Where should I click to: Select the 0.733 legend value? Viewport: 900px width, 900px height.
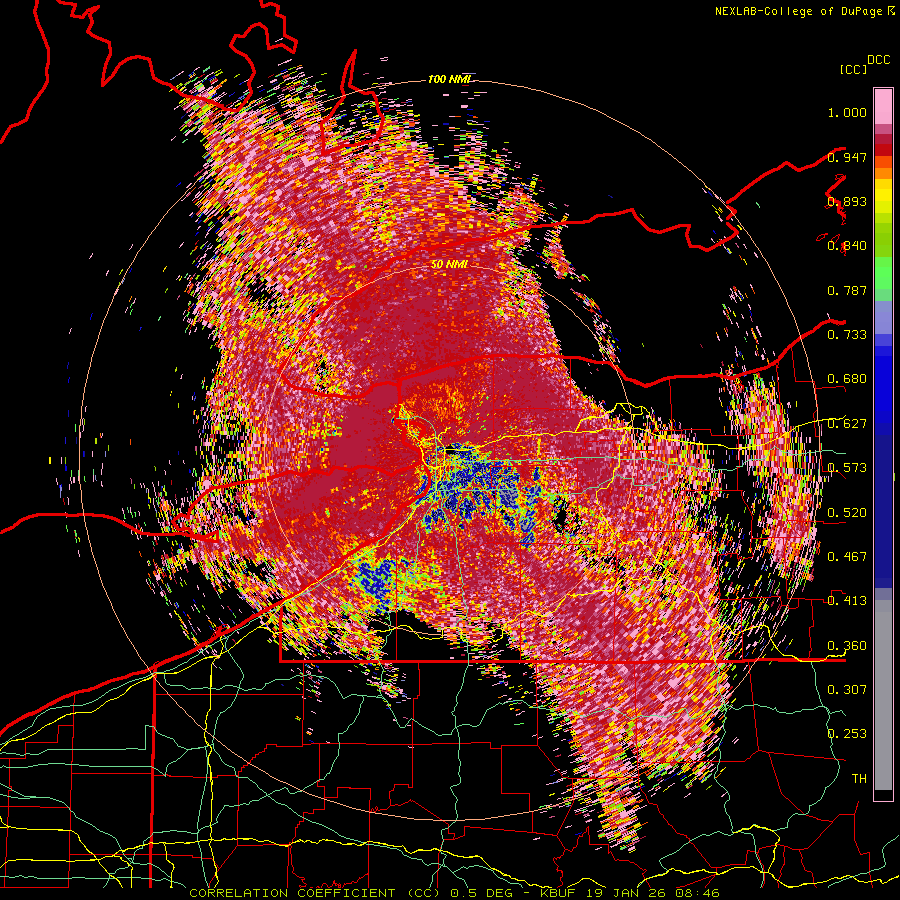tap(847, 335)
